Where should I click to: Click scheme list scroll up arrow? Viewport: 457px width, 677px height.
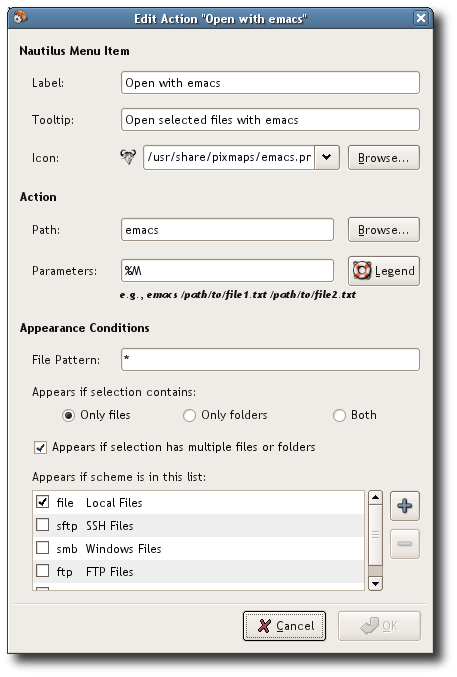[x=375, y=497]
